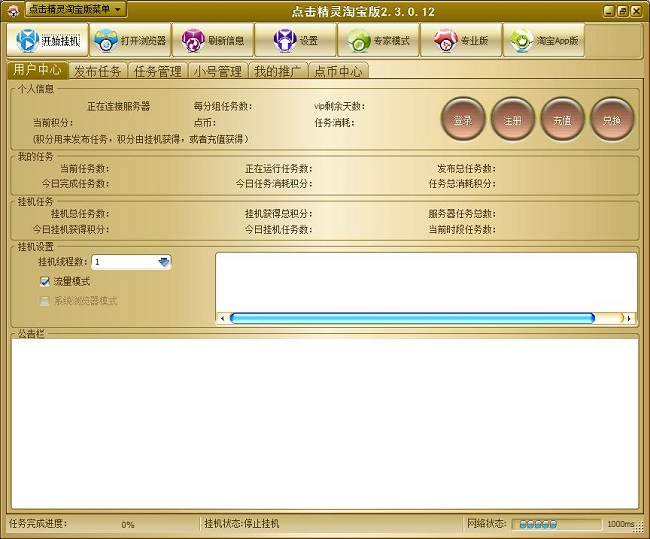This screenshot has height=539, width=650.
Task: Open 专业版 professional edition icon
Action: click(446, 40)
